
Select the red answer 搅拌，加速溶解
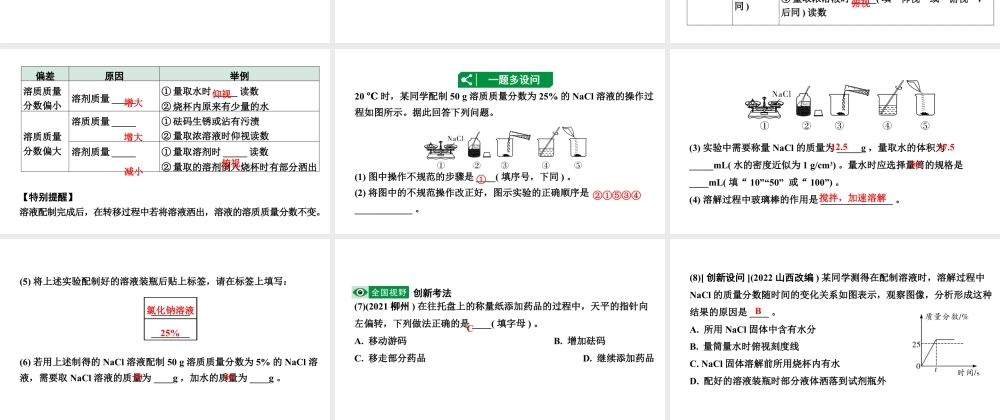(x=853, y=198)
